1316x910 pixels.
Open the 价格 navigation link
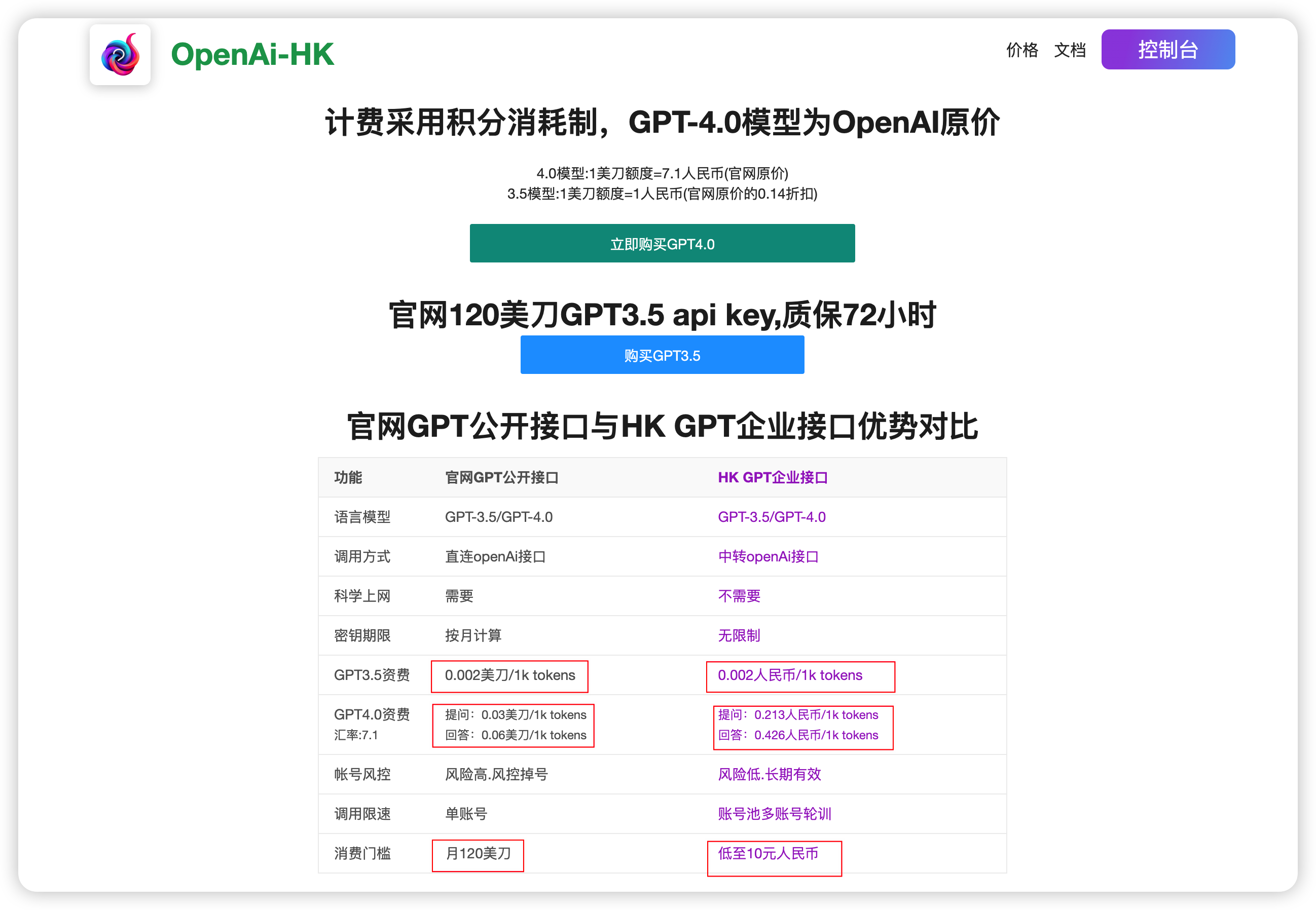(x=1021, y=50)
